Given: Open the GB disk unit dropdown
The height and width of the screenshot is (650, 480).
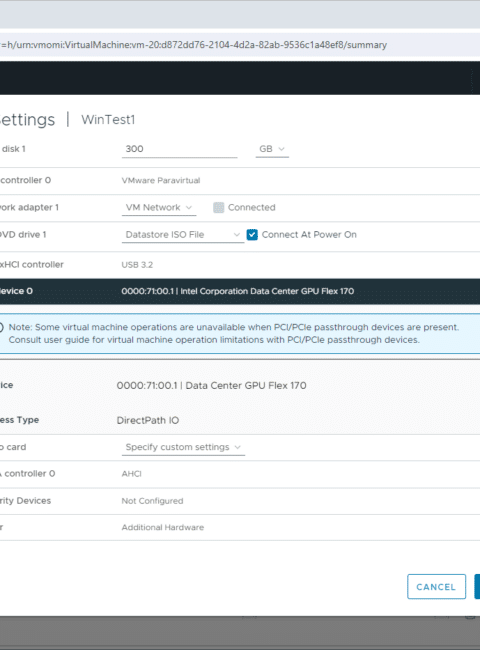Looking at the screenshot, I should click(x=272, y=149).
